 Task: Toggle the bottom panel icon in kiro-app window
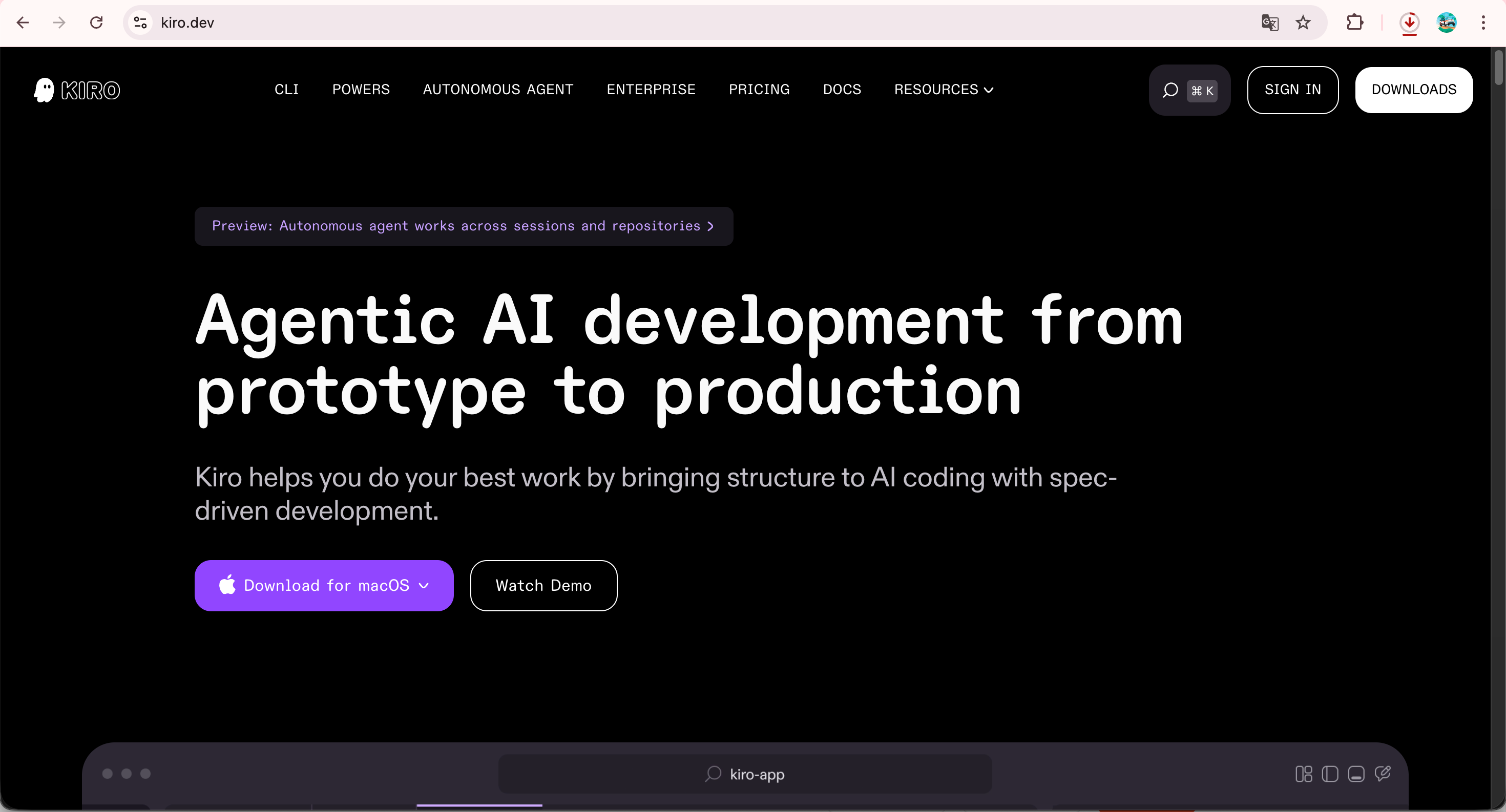pyautogui.click(x=1356, y=774)
